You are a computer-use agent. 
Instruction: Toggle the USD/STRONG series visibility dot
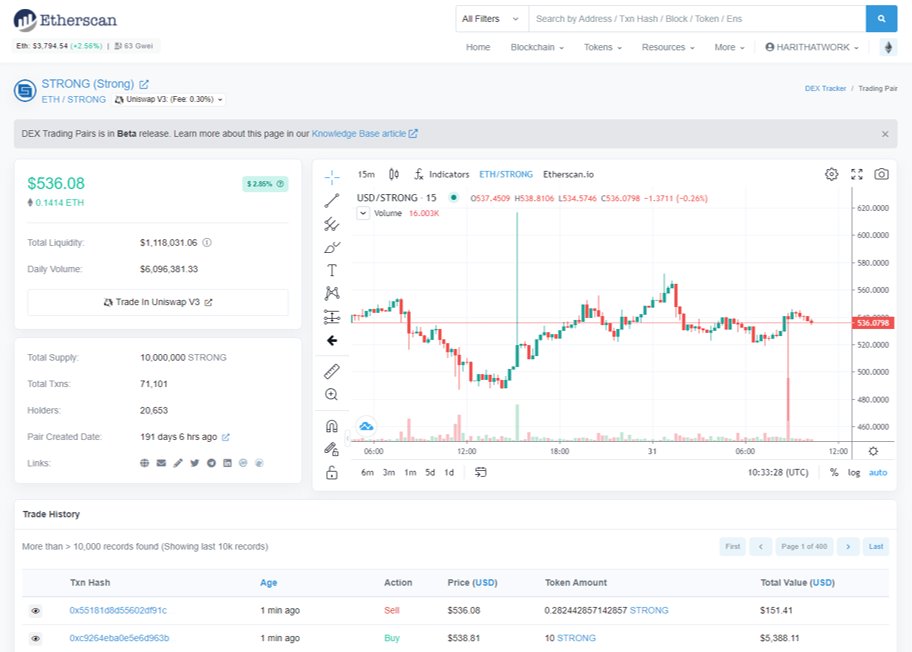point(454,198)
